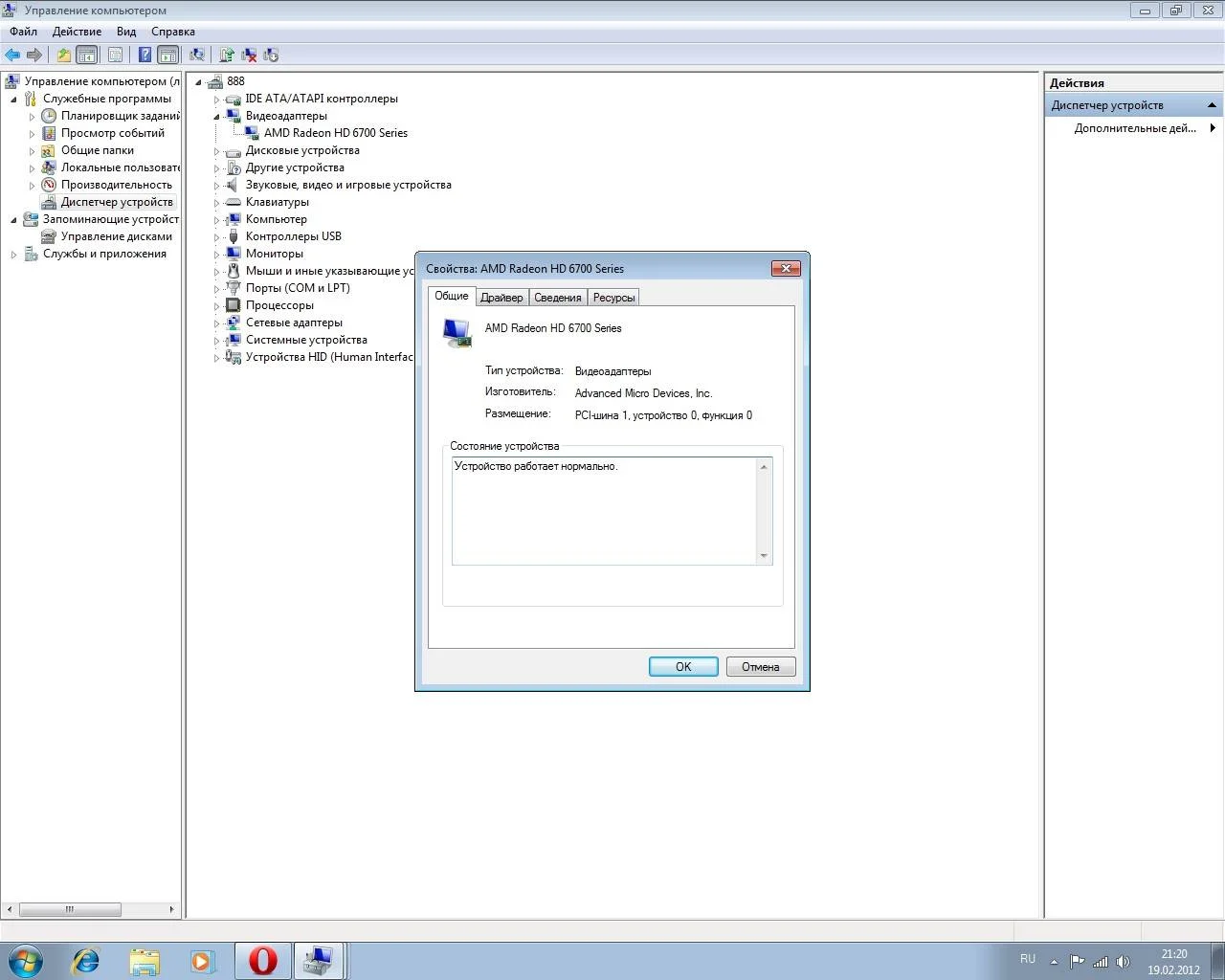Collapse the Видеоадаптеры node
Image resolution: width=1225 pixels, height=980 pixels.
(216, 117)
